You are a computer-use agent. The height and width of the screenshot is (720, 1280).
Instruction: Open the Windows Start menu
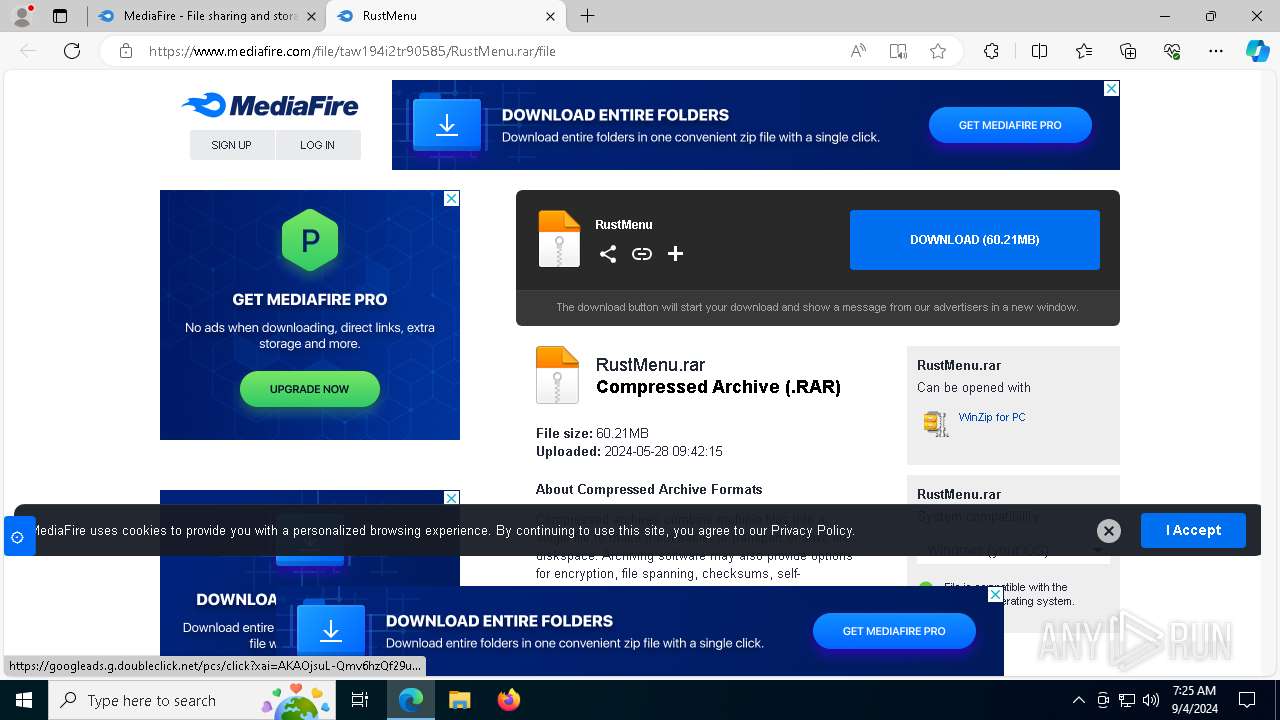23,700
